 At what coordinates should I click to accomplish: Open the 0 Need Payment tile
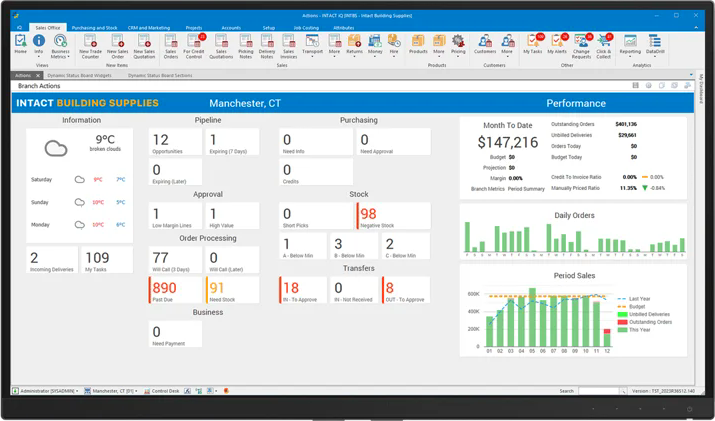[x=175, y=334]
